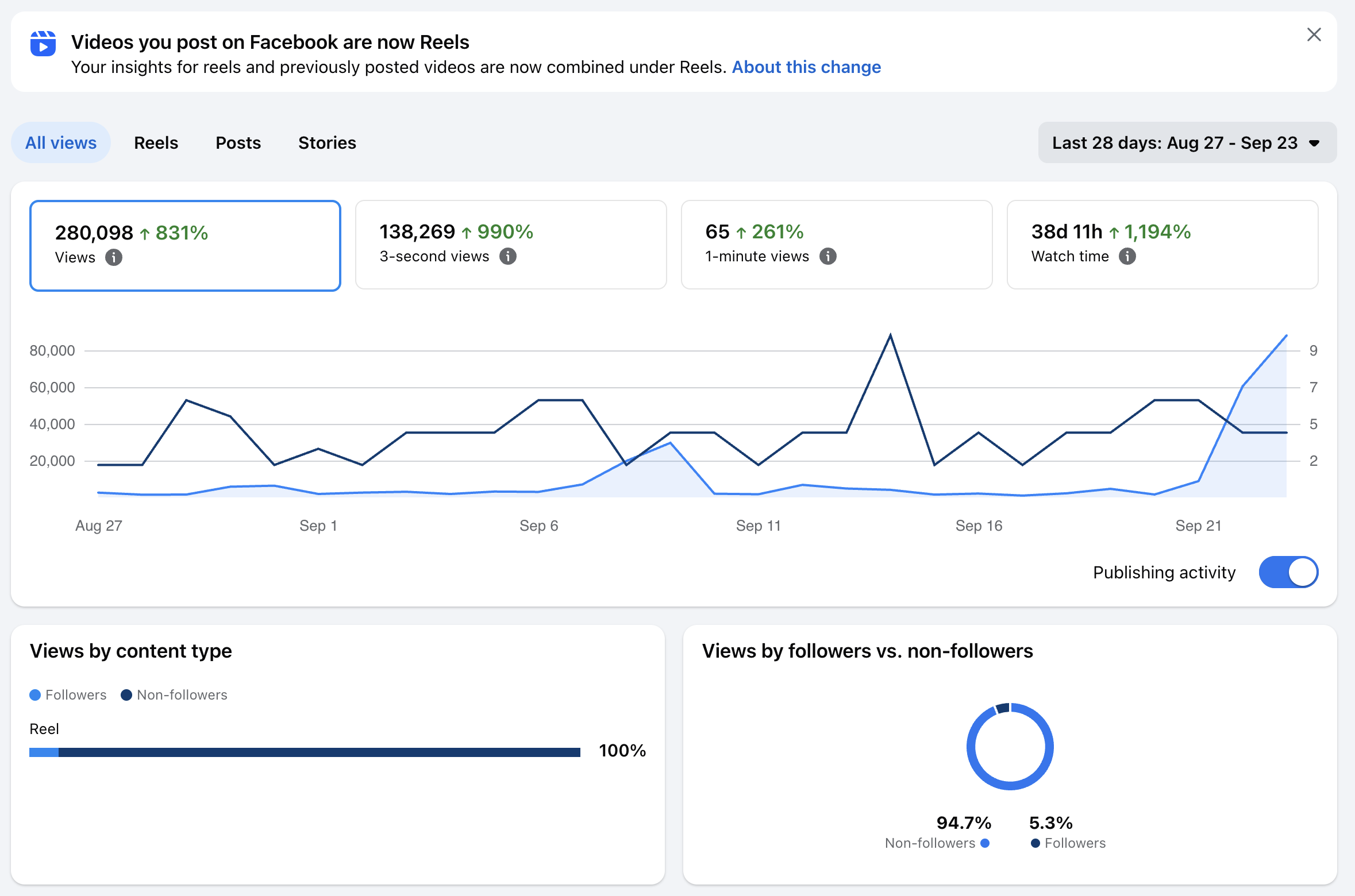1355x896 pixels.
Task: Click the info icon beside Watch time
Action: 1127,256
